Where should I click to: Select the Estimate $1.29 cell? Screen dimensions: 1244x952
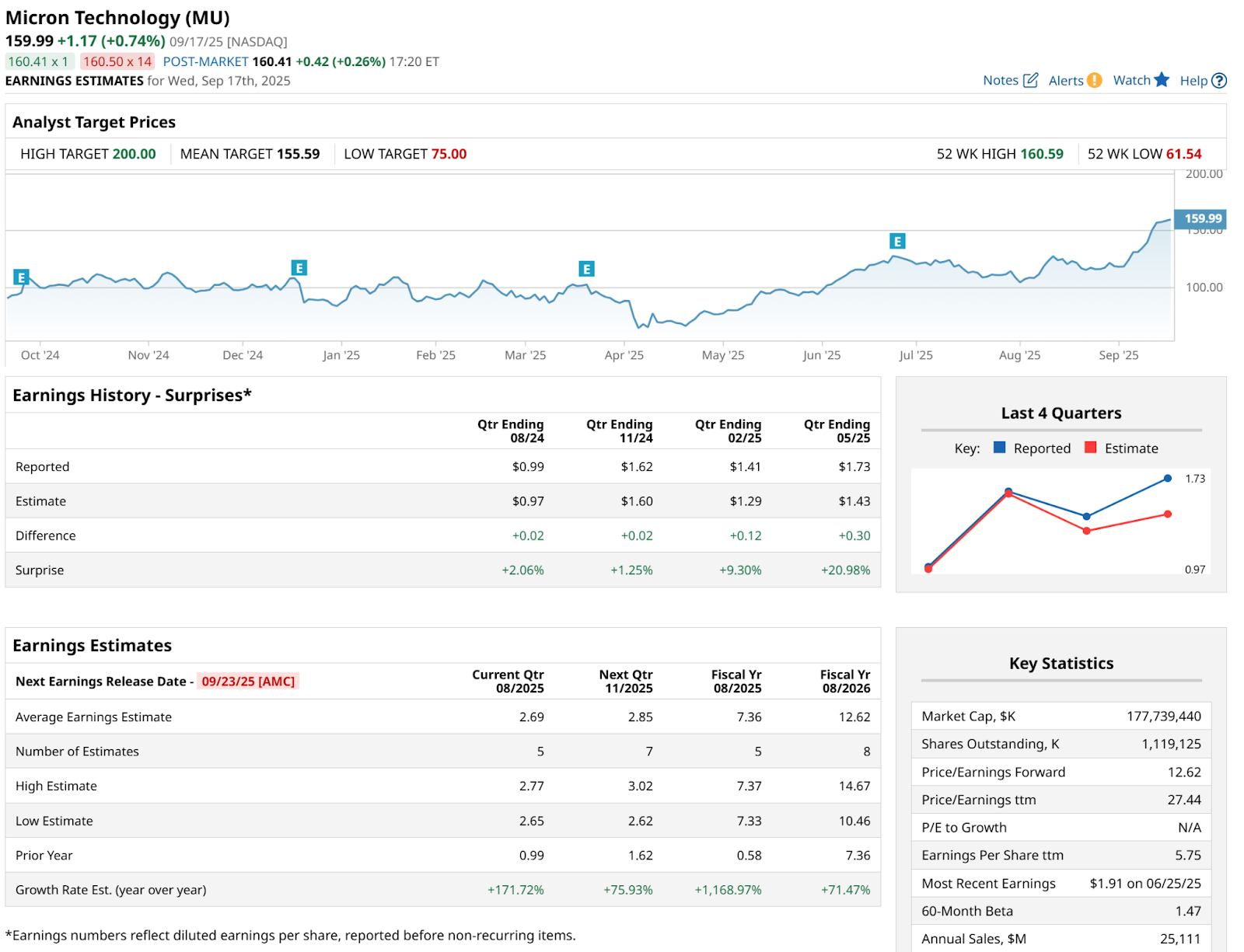(746, 501)
